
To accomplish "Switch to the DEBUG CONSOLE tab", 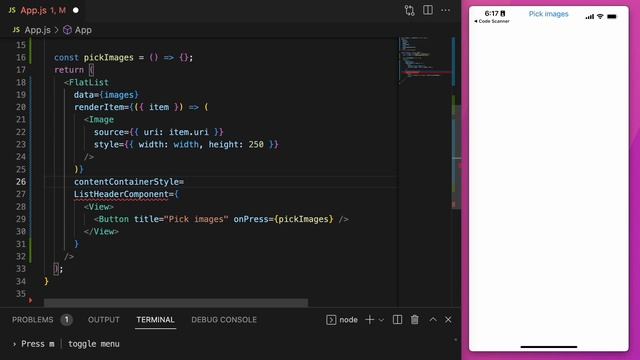I will tap(224, 320).
